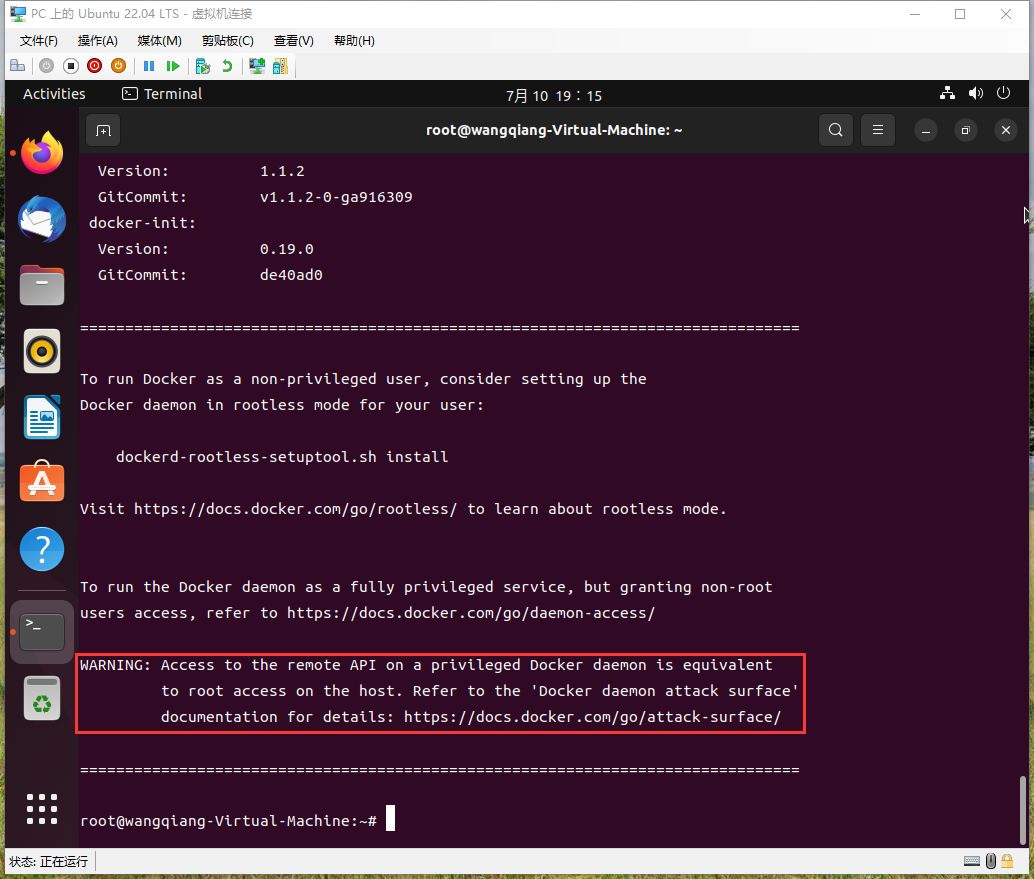
Task: Create a checkpoint with the toolbar icon
Action: click(203, 66)
